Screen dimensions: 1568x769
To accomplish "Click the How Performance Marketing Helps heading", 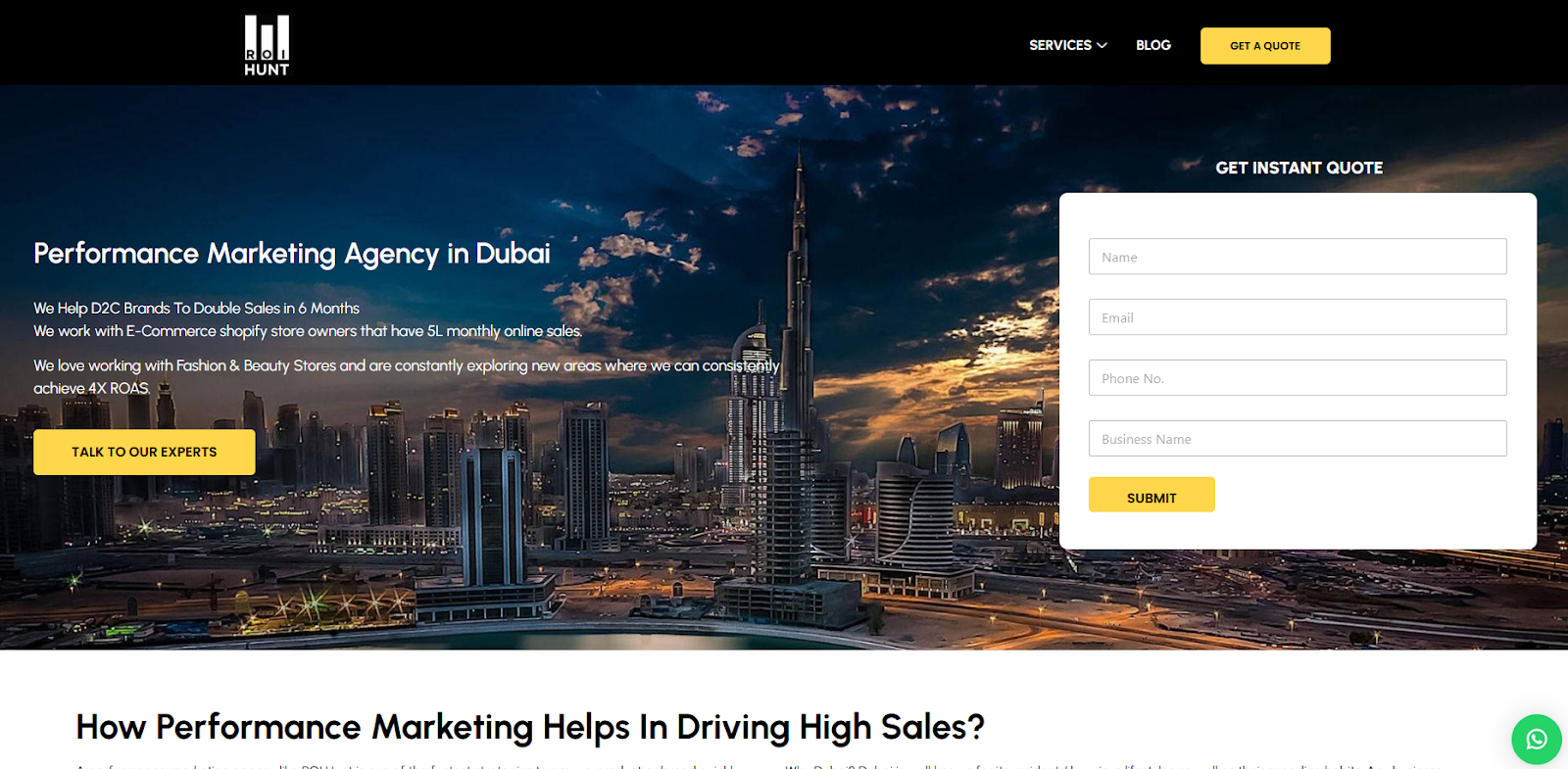I will [x=530, y=727].
